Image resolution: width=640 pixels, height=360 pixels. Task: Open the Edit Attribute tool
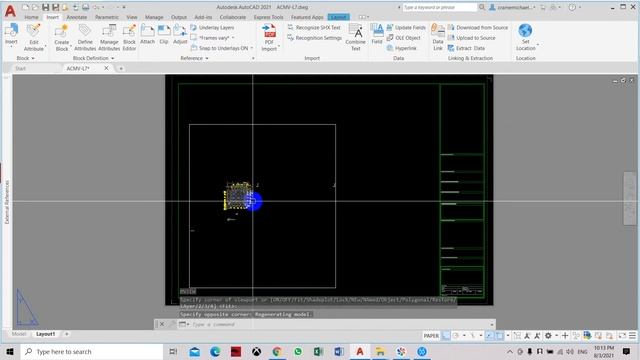(33, 38)
